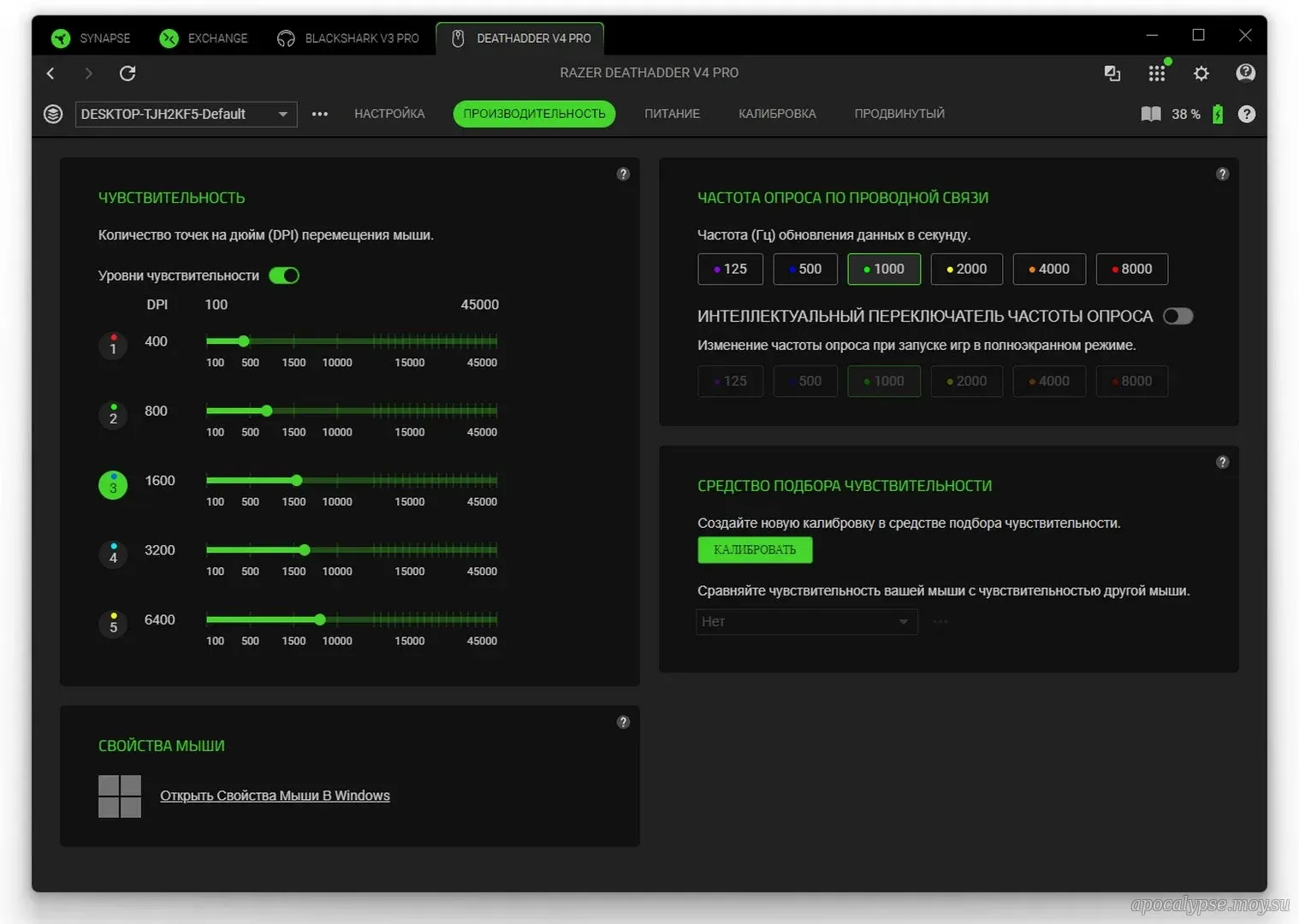
Task: Open the КАЛИБРОВКА tab
Action: tap(777, 114)
